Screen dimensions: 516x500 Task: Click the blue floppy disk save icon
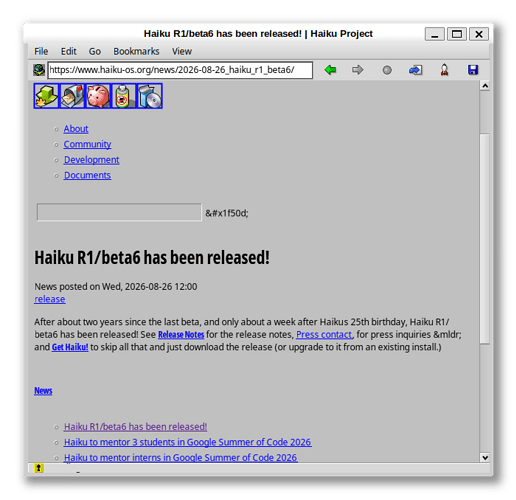pyautogui.click(x=473, y=70)
